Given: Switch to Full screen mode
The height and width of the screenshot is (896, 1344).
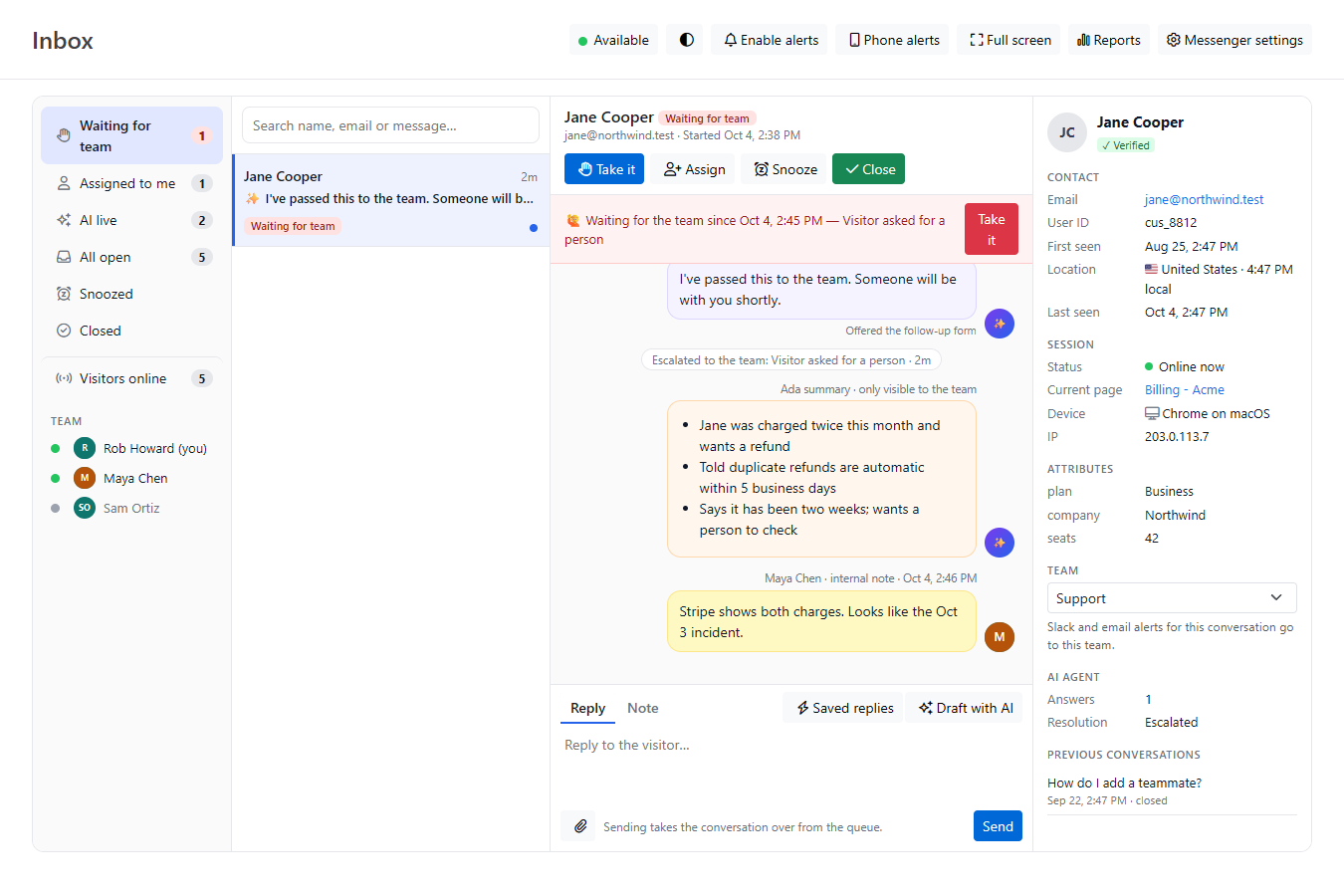Looking at the screenshot, I should (x=1009, y=40).
